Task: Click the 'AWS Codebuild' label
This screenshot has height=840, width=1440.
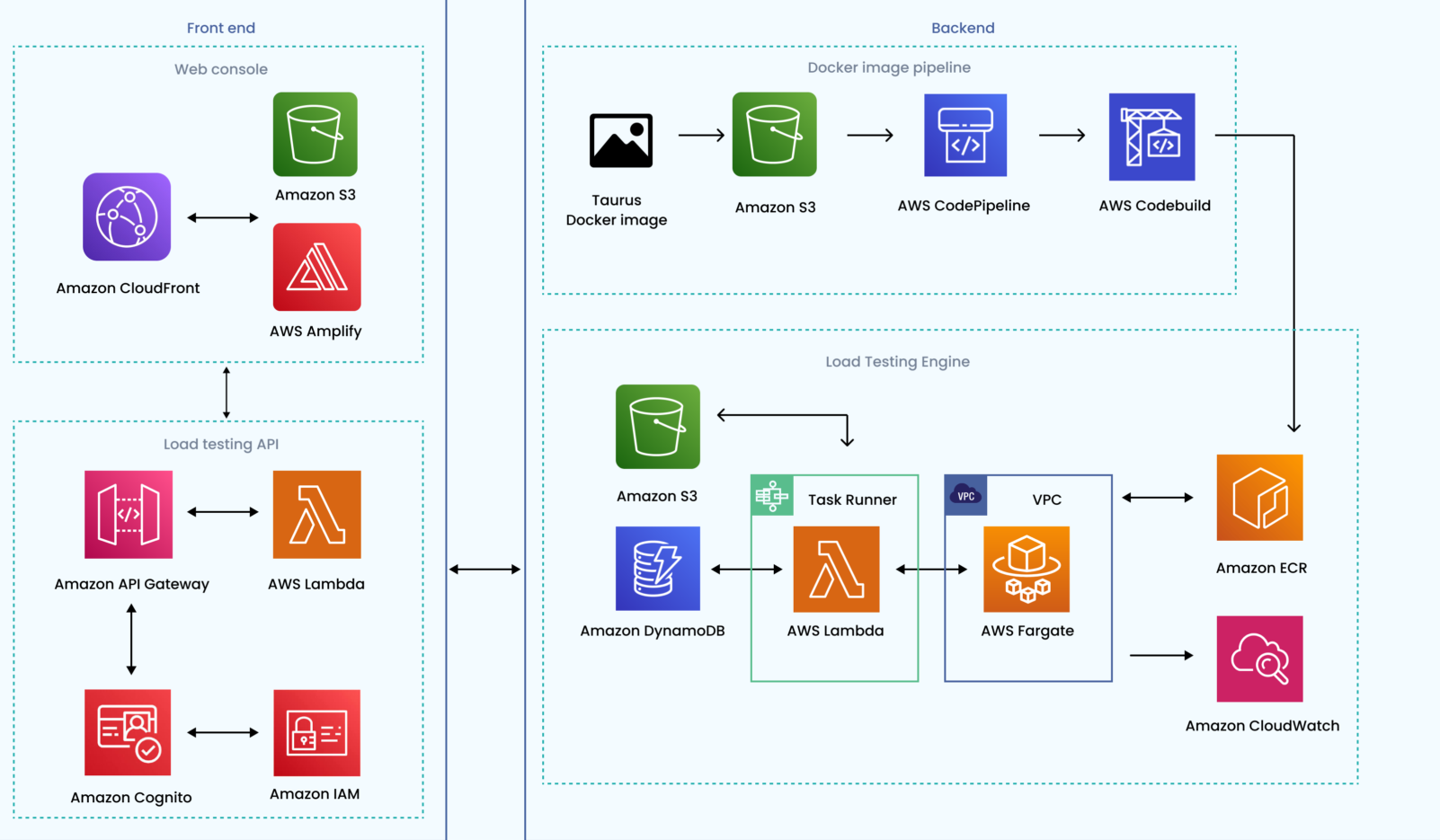Action: point(1154,206)
